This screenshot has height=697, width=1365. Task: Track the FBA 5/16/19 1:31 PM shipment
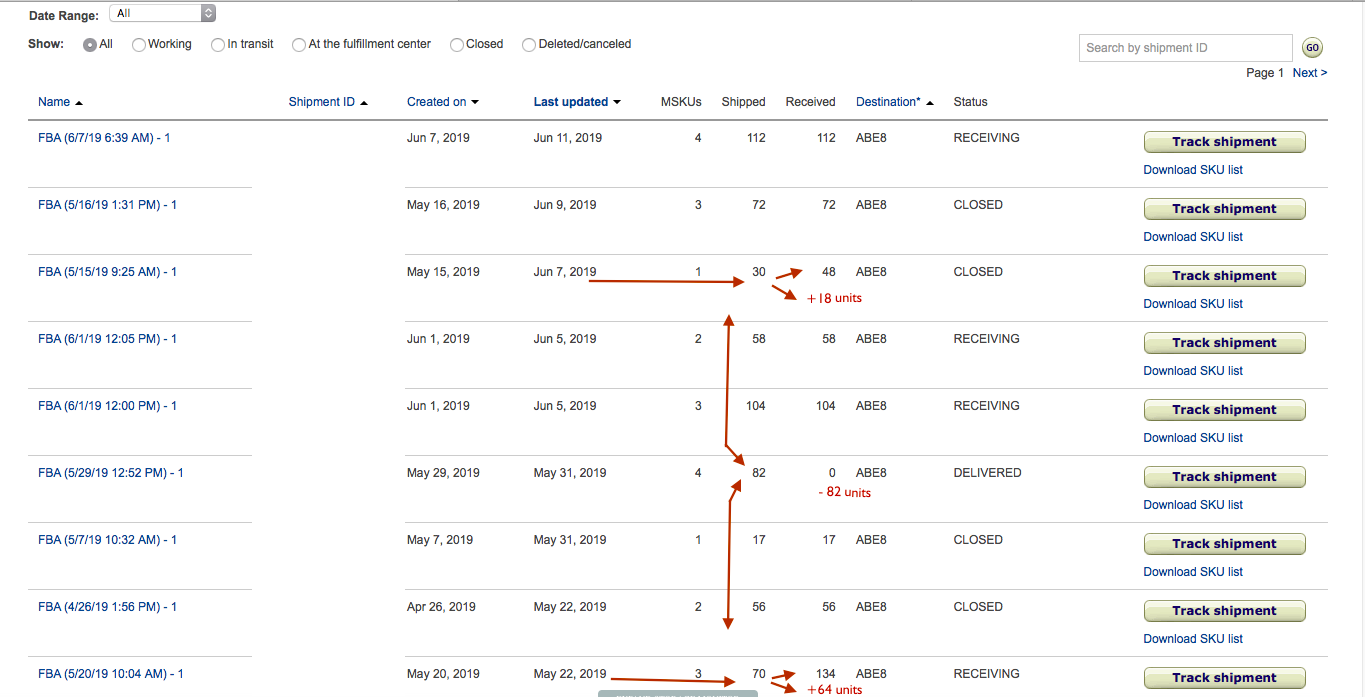pos(1224,209)
